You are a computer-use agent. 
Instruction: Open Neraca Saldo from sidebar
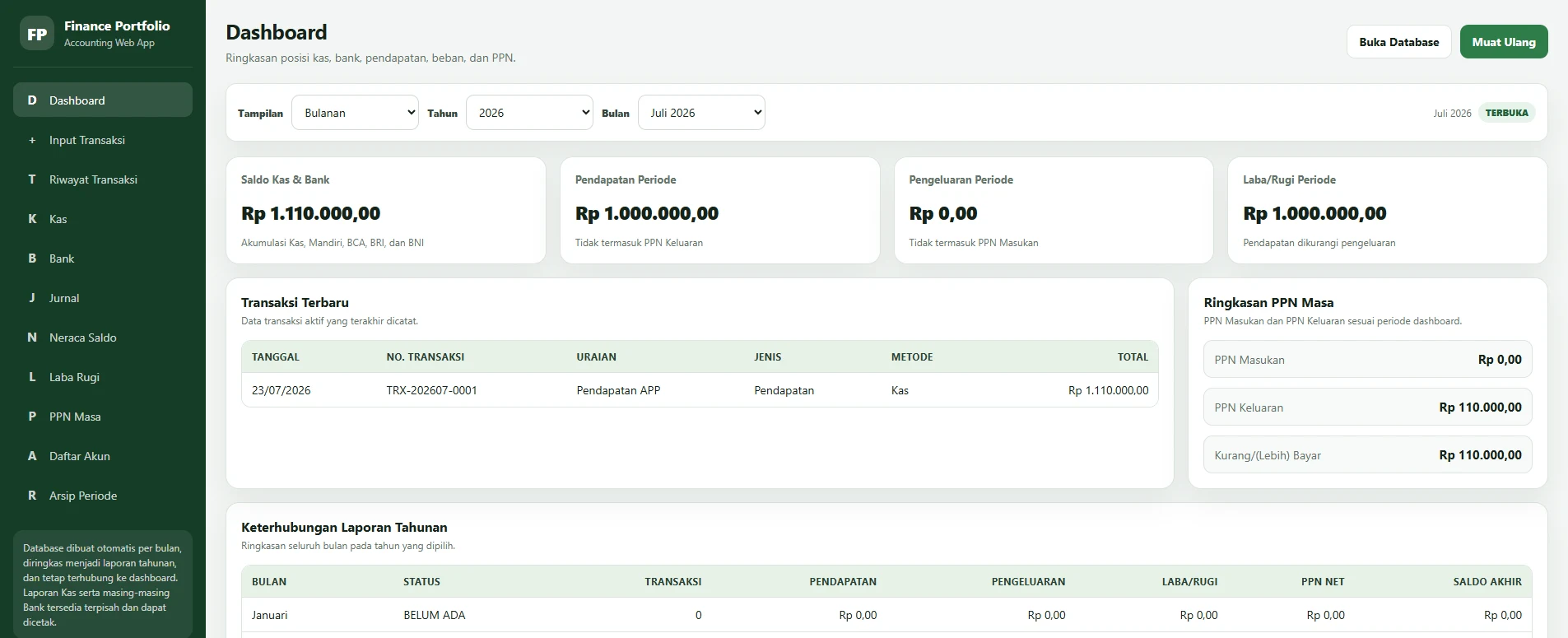pos(103,338)
